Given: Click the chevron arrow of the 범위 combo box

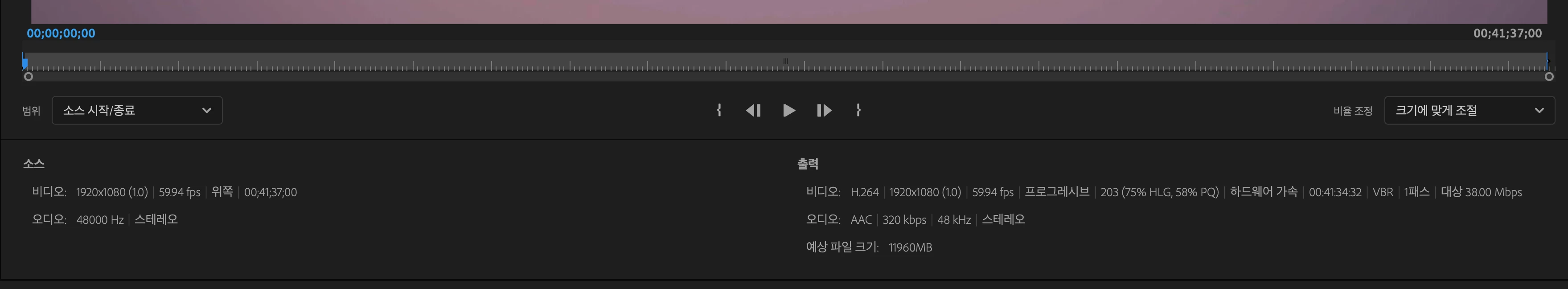Looking at the screenshot, I should pyautogui.click(x=206, y=110).
